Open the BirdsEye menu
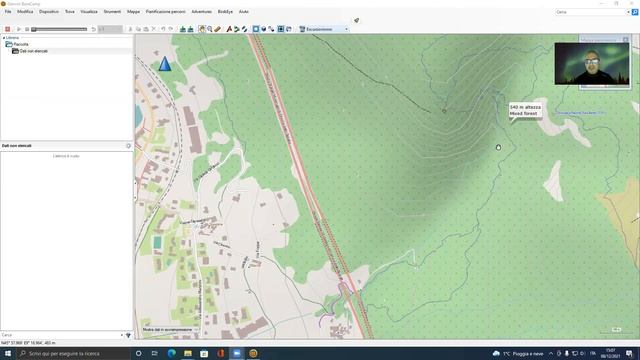Viewport: 640px width, 360px height. [x=225, y=12]
